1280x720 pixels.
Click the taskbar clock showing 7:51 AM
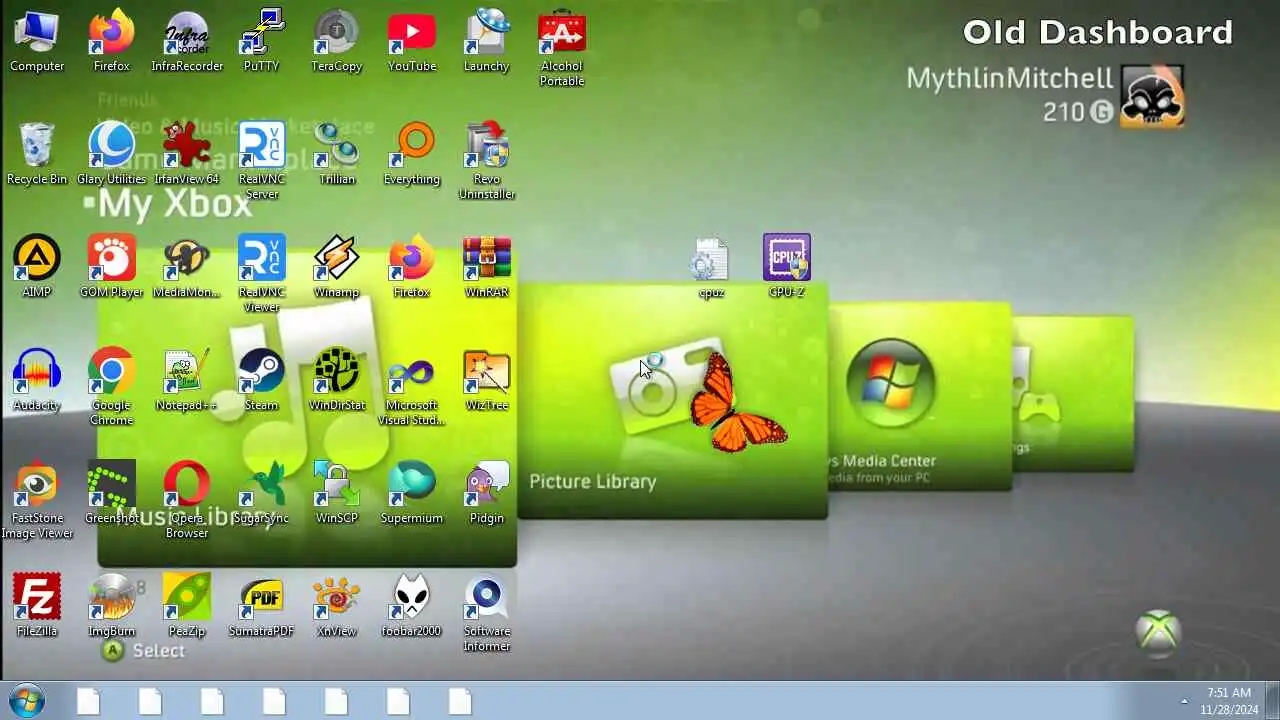pyautogui.click(x=1229, y=700)
